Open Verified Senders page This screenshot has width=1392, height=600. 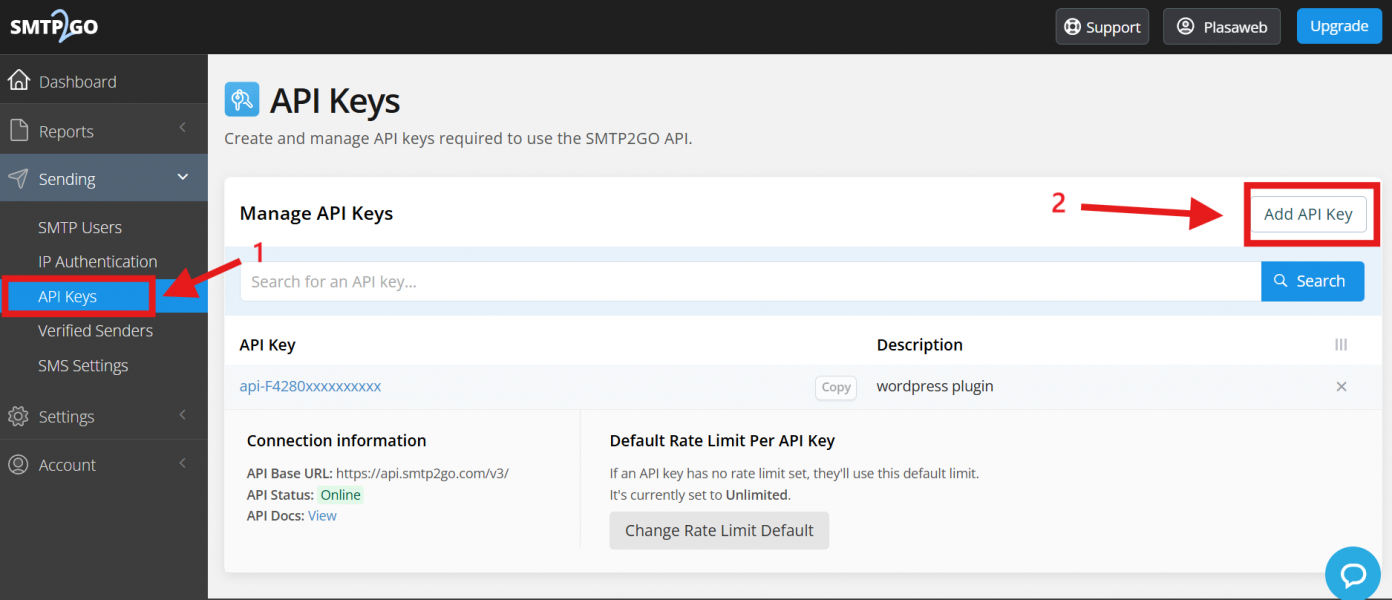pos(96,330)
